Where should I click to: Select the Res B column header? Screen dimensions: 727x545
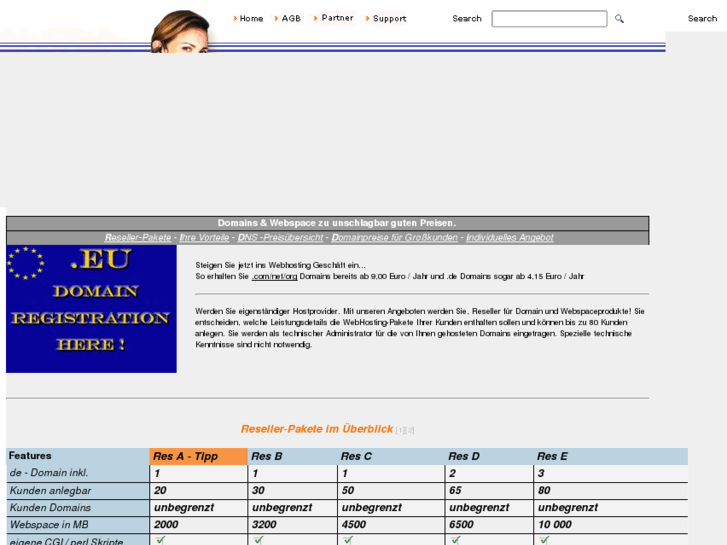pyautogui.click(x=293, y=456)
